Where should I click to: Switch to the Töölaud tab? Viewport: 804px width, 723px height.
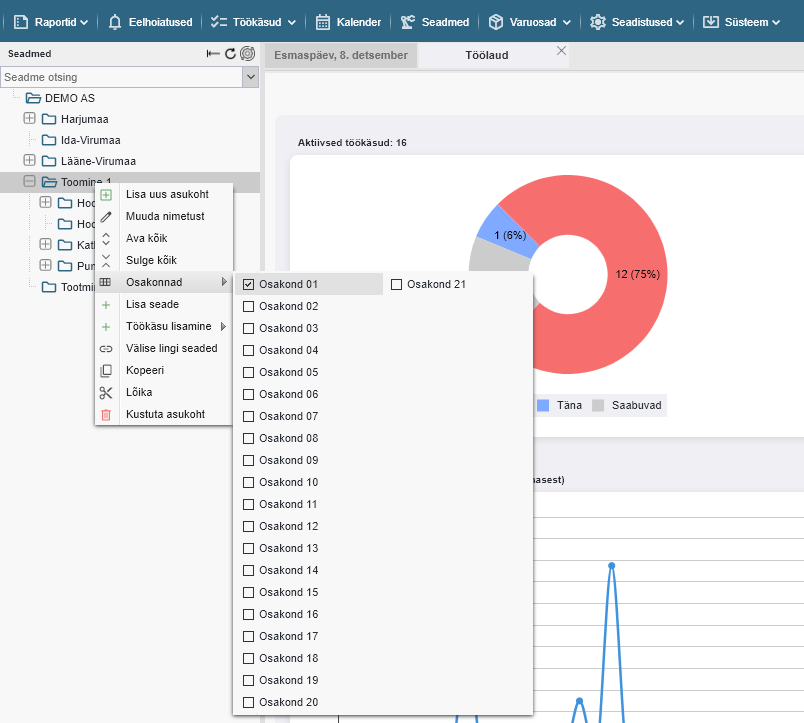[x=487, y=55]
